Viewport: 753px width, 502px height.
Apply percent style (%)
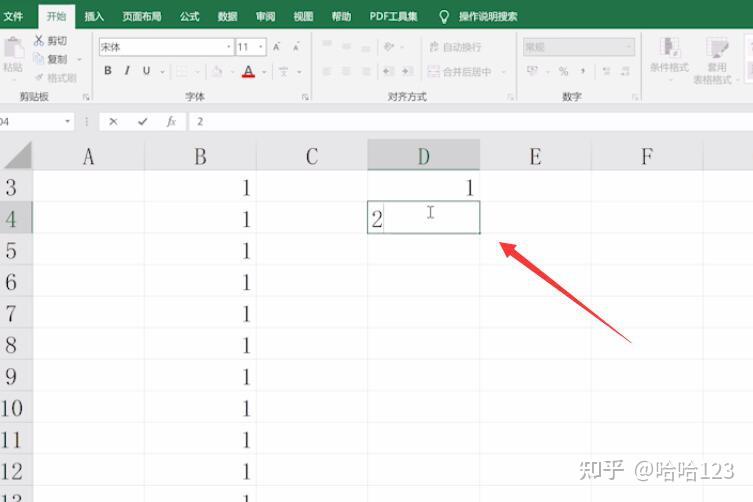(x=563, y=72)
